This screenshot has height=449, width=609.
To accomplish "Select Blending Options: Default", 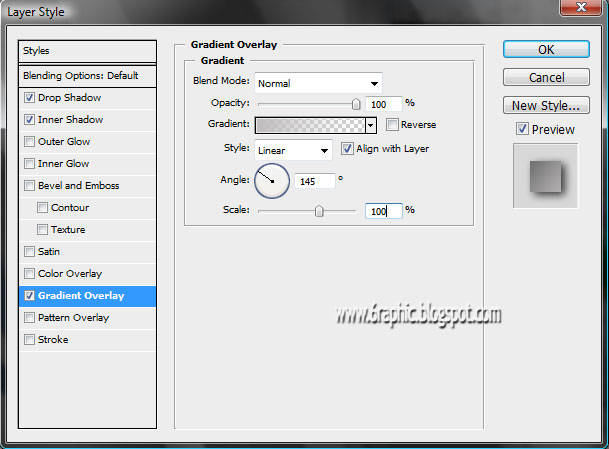I will click(87, 75).
